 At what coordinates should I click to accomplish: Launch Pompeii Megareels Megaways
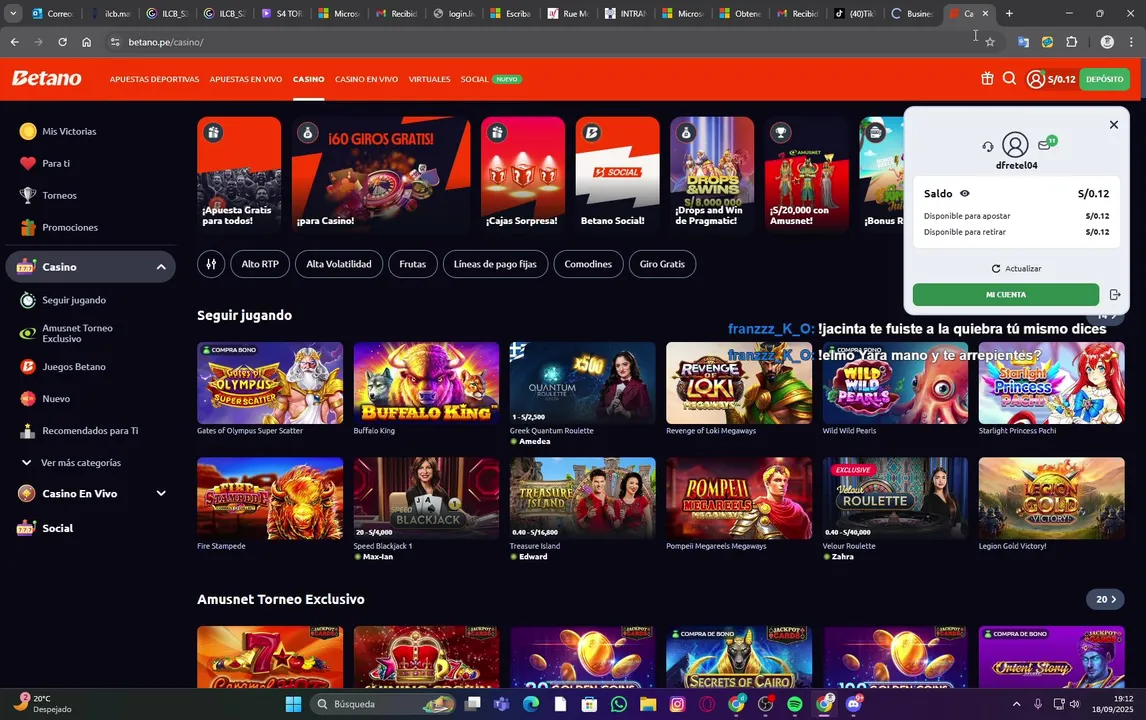point(739,499)
